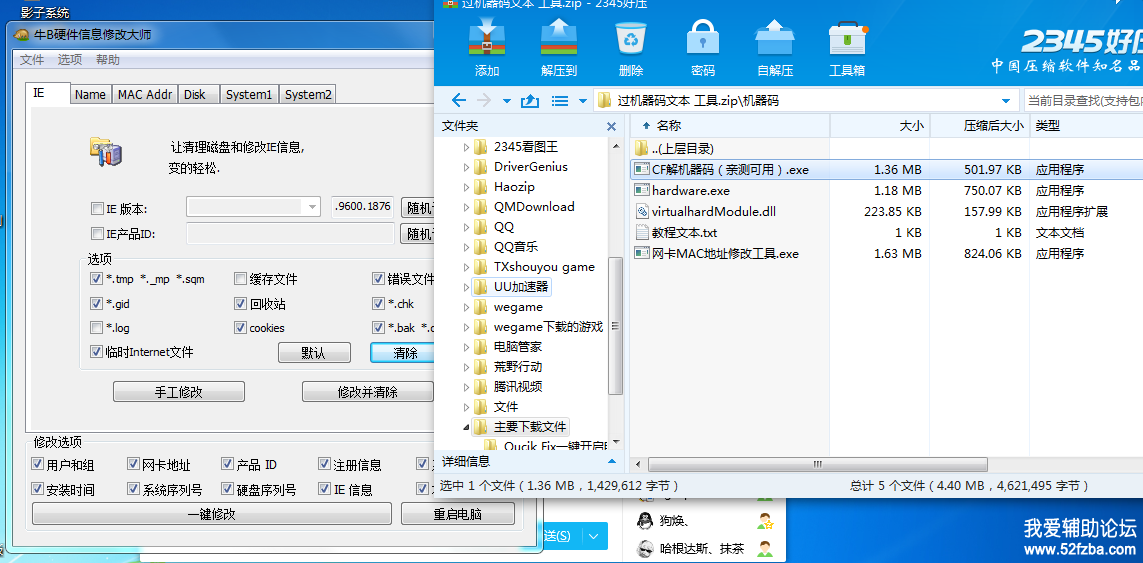Click the back arrow in 2345好压
Viewport: 1143px width, 563px height.
[459, 101]
